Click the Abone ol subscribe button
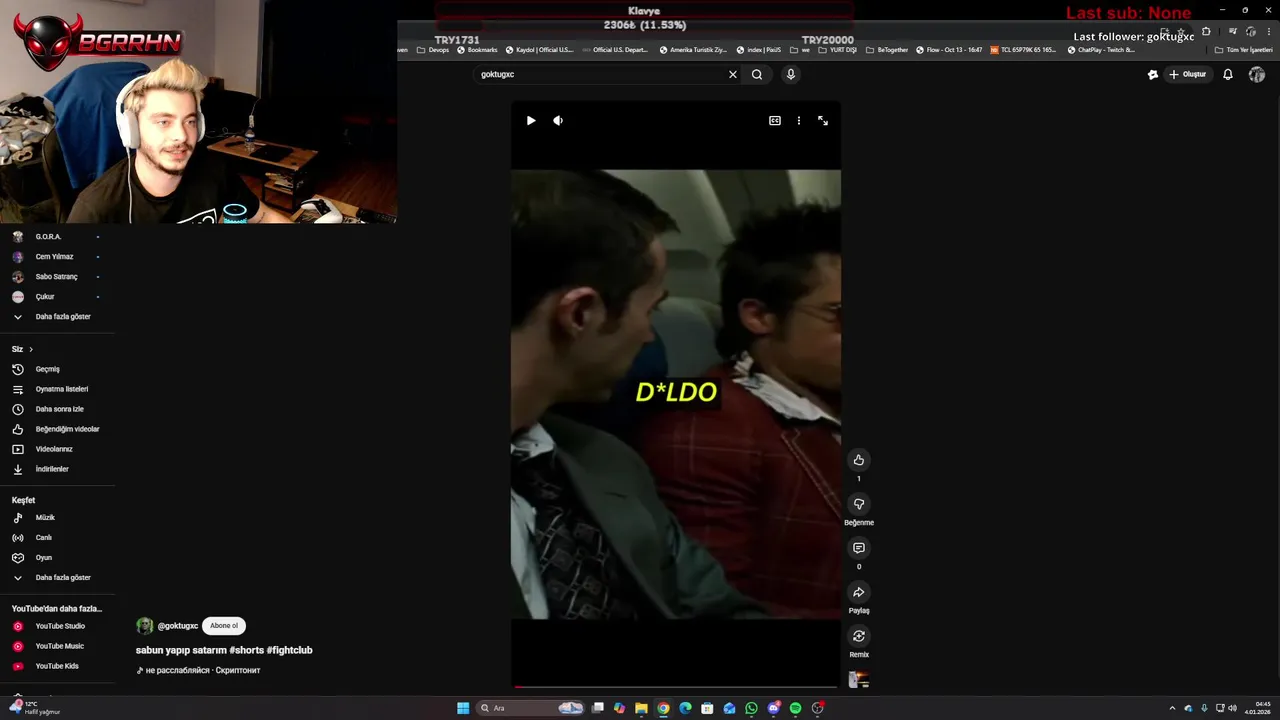Viewport: 1280px width, 720px height. click(x=224, y=626)
